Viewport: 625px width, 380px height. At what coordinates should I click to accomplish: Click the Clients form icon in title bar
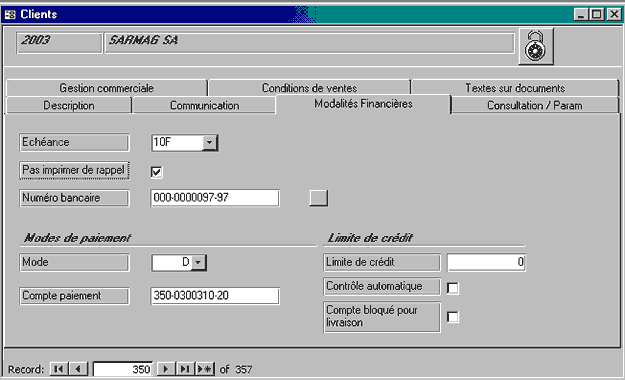[x=10, y=15]
